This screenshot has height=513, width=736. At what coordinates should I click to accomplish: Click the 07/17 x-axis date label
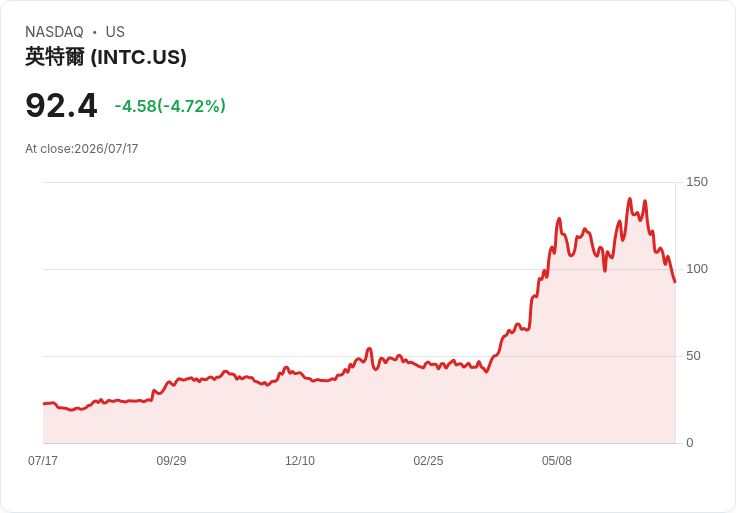(43, 460)
